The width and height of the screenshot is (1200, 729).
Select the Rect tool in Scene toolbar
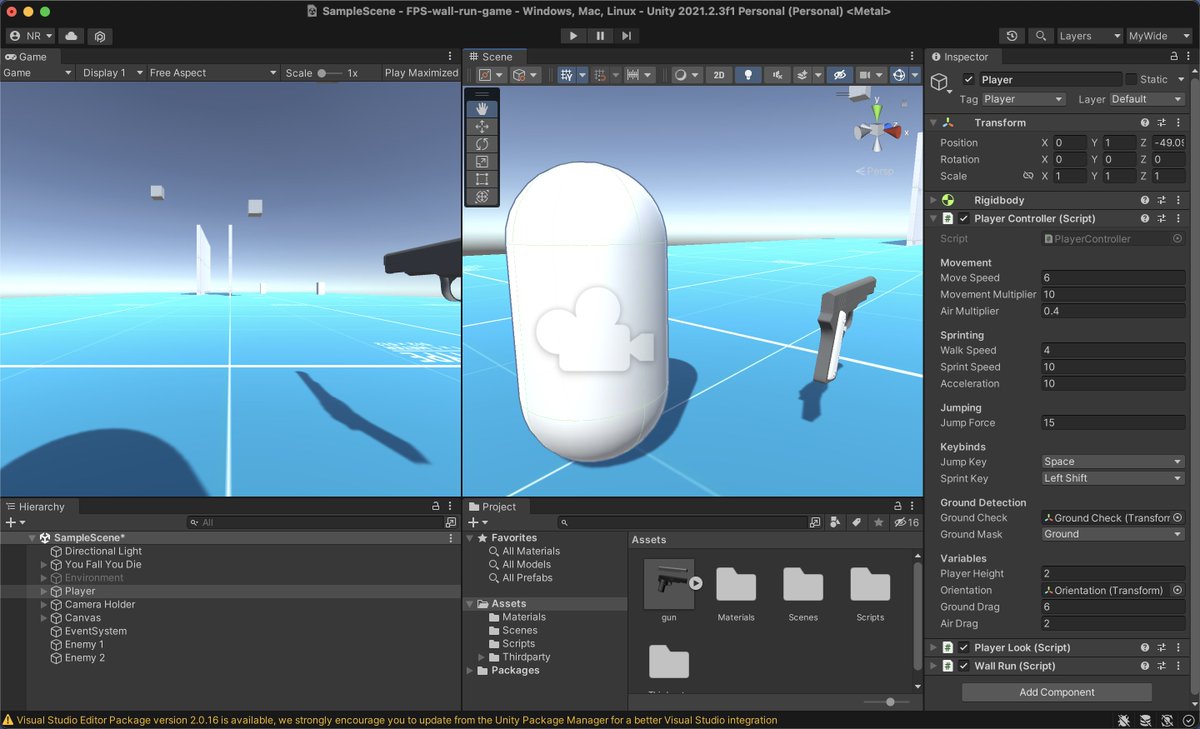pyautogui.click(x=482, y=179)
